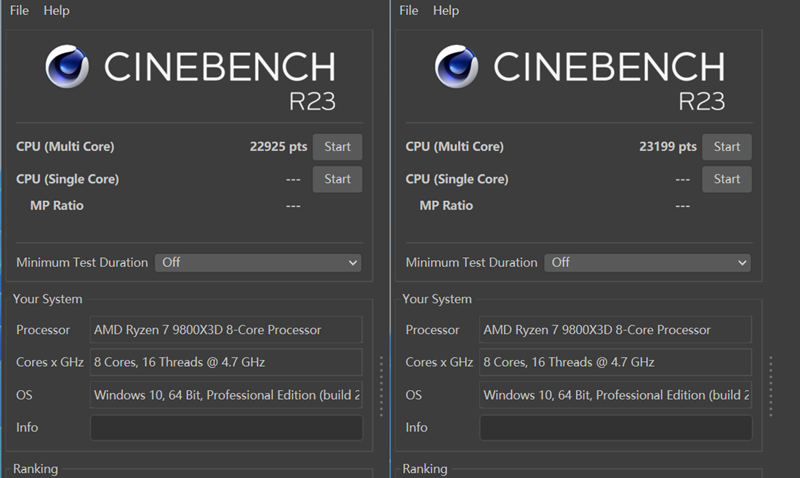The height and width of the screenshot is (478, 800).
Task: Start Single Core test in 23199 pts window
Action: pos(727,179)
